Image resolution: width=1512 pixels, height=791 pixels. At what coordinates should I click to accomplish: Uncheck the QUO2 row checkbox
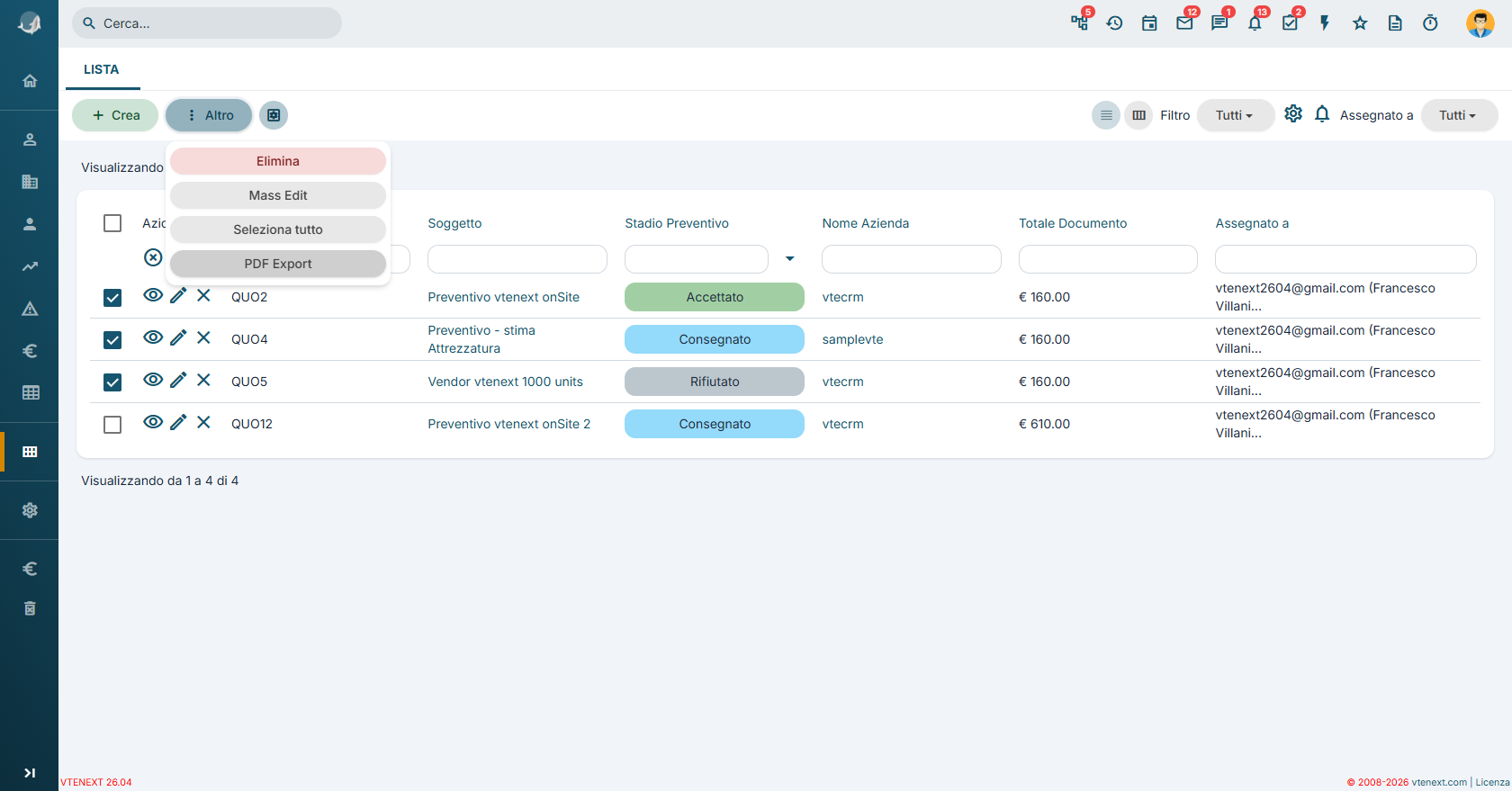point(112,298)
